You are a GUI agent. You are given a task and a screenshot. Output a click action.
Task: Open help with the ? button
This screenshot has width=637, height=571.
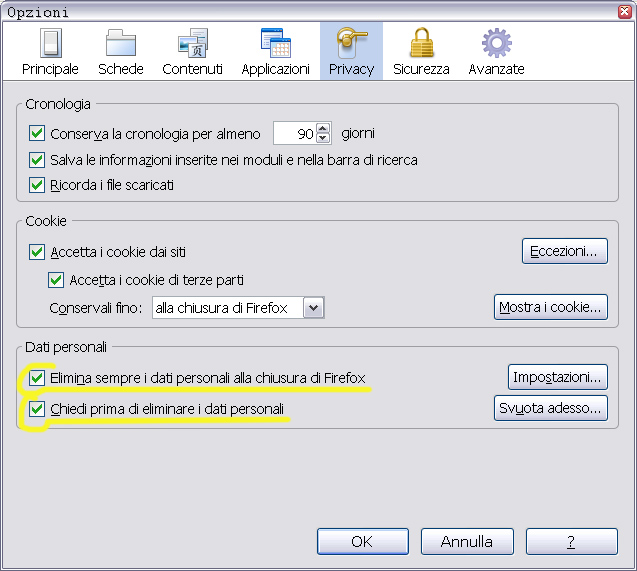[x=572, y=541]
